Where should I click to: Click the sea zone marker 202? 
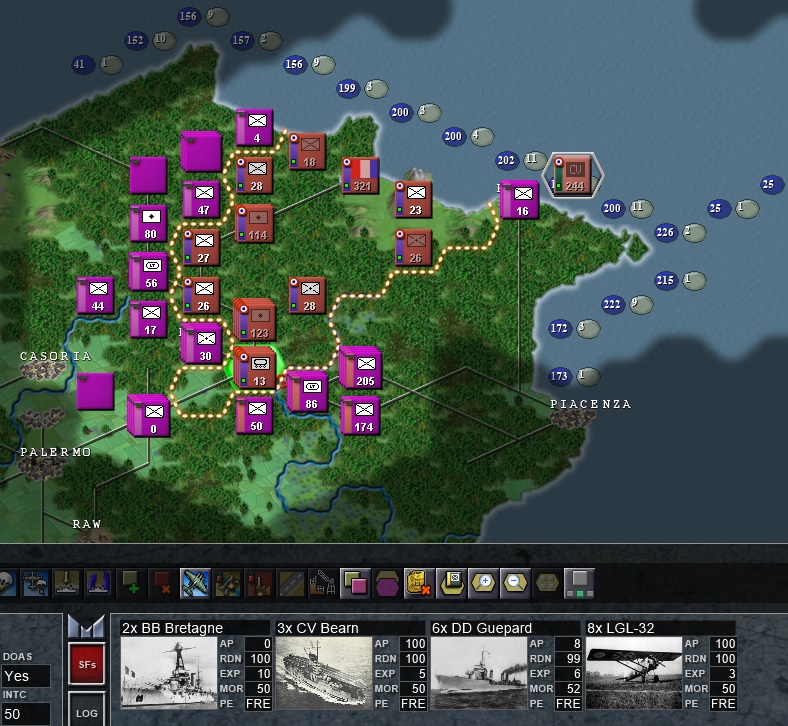pos(506,160)
